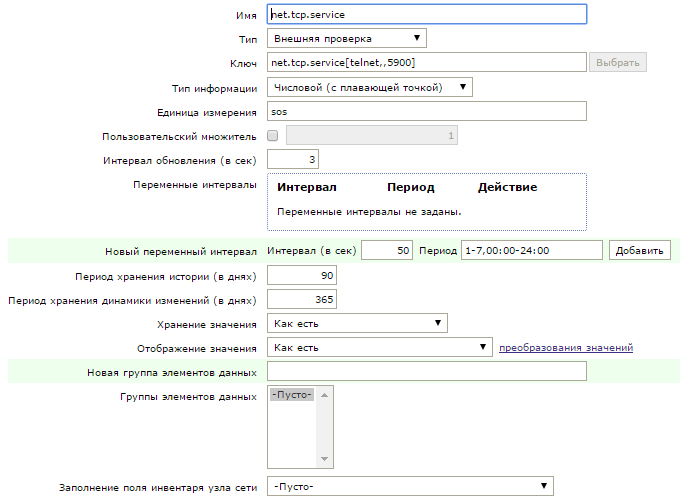Click the custom multiplier value field

point(372,136)
